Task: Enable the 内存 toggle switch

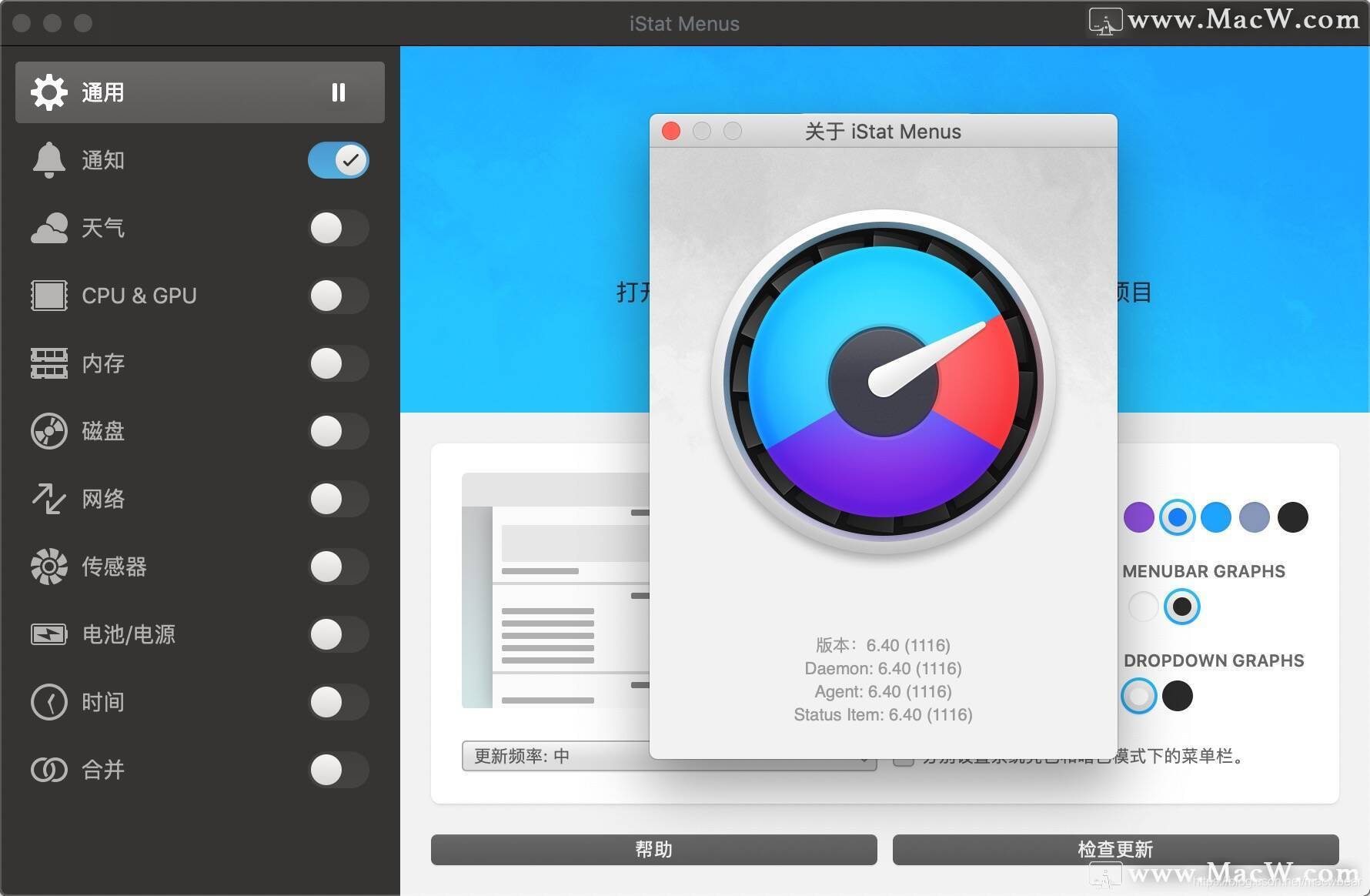Action: click(339, 363)
